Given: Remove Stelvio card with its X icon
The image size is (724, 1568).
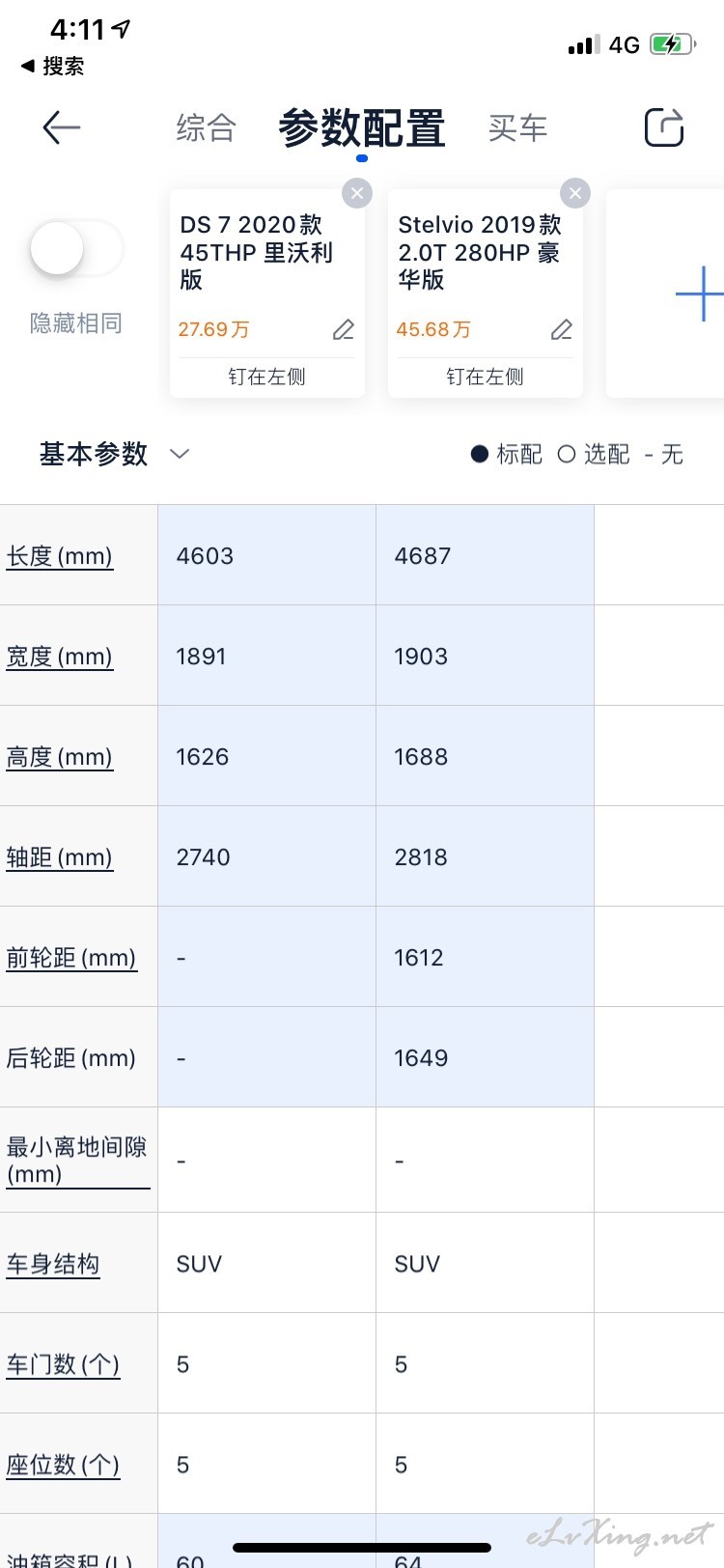Looking at the screenshot, I should pyautogui.click(x=575, y=193).
